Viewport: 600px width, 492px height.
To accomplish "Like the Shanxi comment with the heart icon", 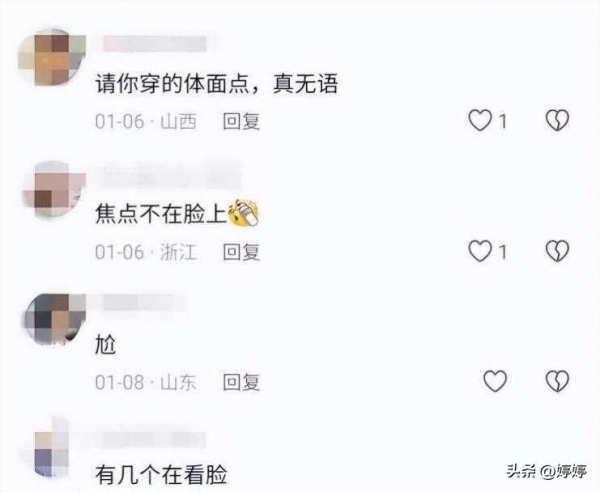I will pos(480,121).
